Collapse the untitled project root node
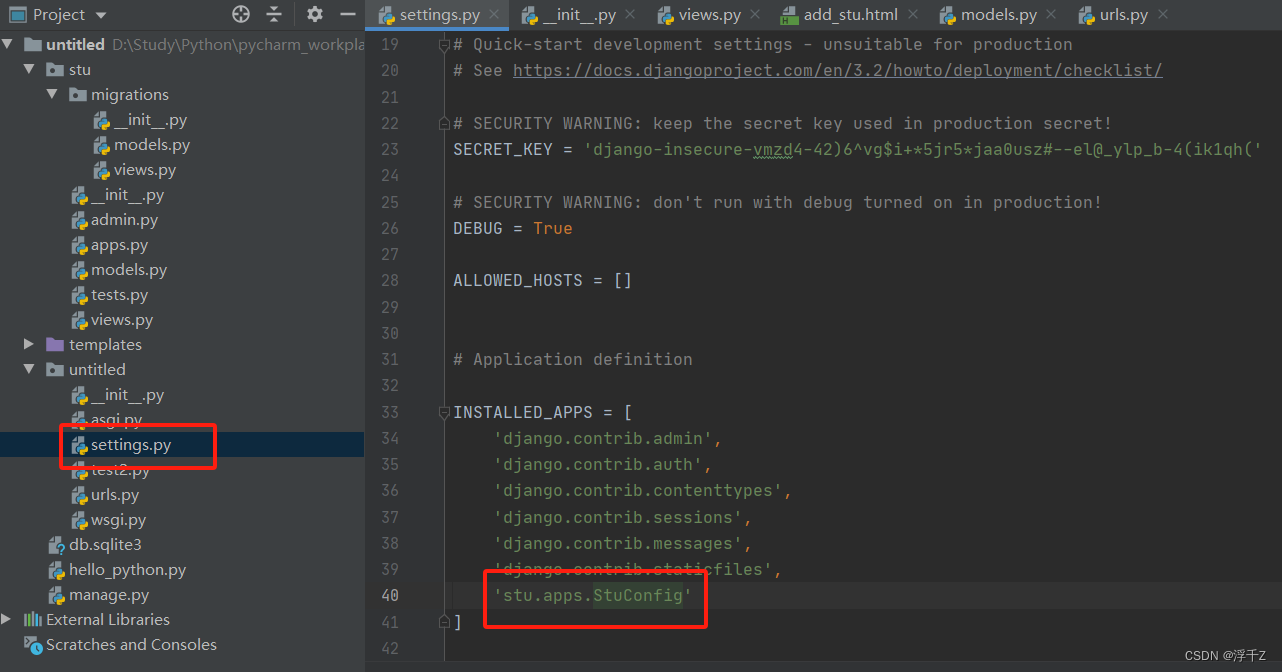 coord(8,44)
